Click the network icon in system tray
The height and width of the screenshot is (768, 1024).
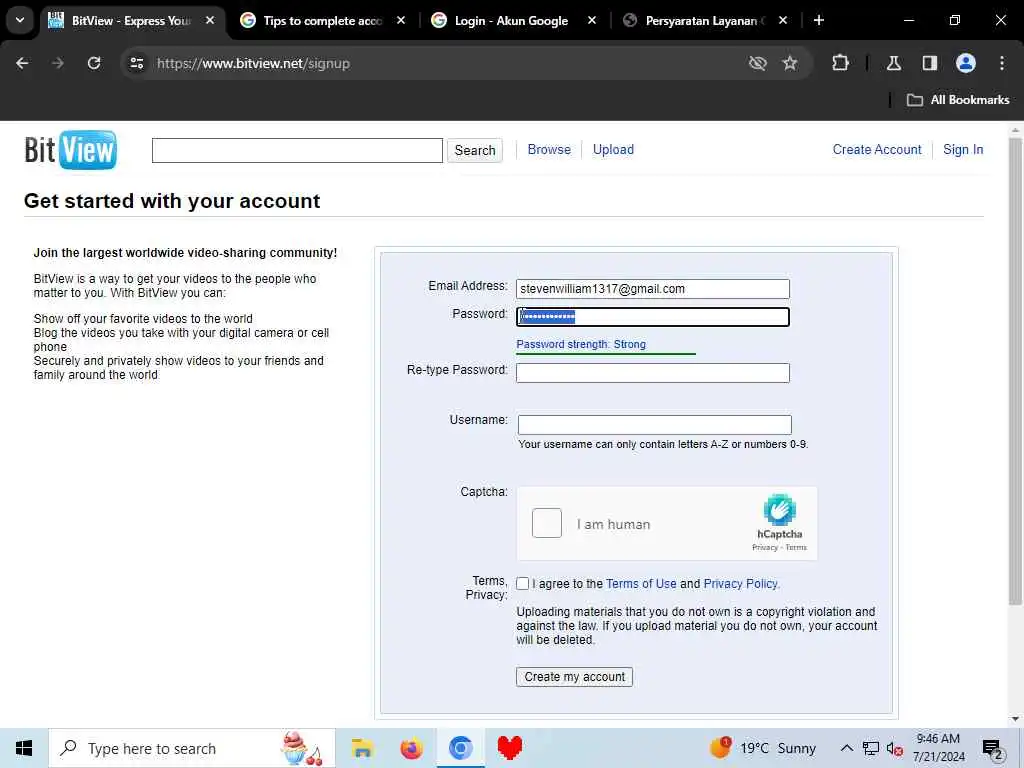tap(871, 748)
